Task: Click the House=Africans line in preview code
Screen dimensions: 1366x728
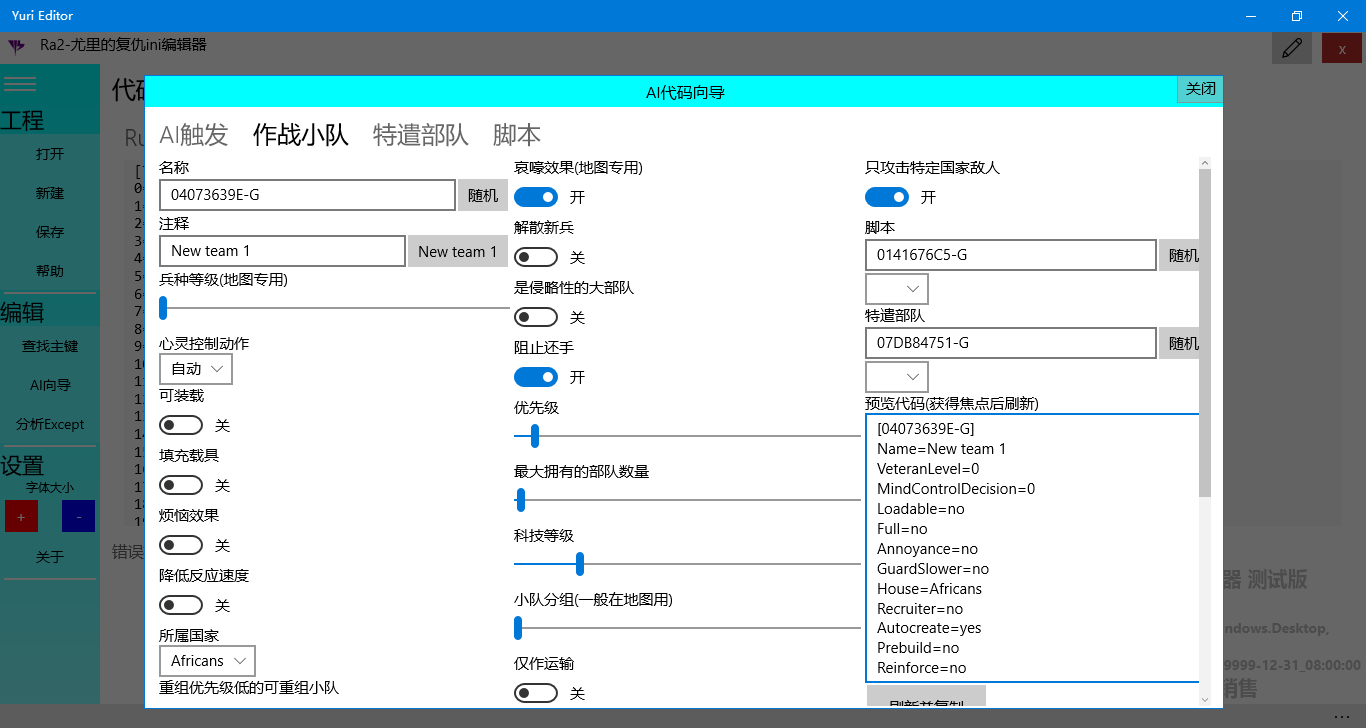Action: pyautogui.click(x=929, y=589)
